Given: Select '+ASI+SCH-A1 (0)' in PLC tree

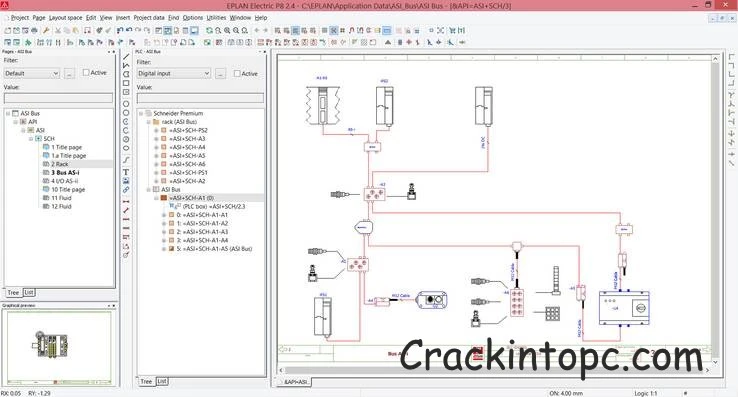Looking at the screenshot, I should coord(191,198).
